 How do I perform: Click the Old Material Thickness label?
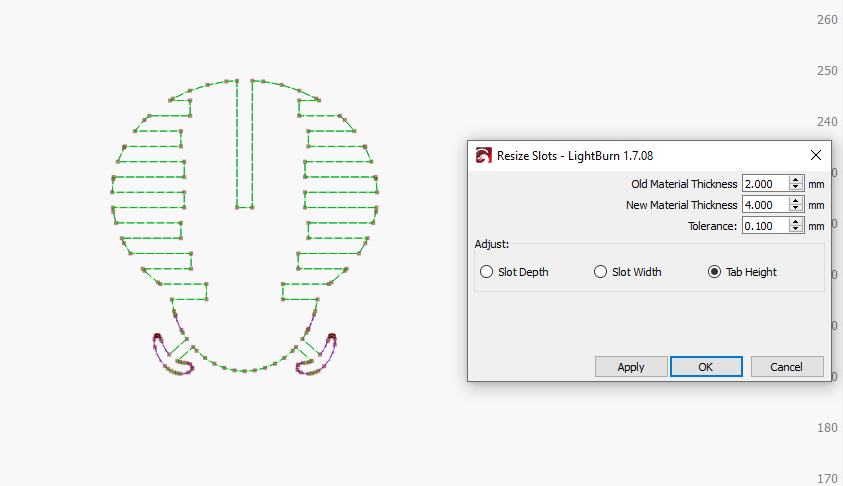(x=684, y=184)
